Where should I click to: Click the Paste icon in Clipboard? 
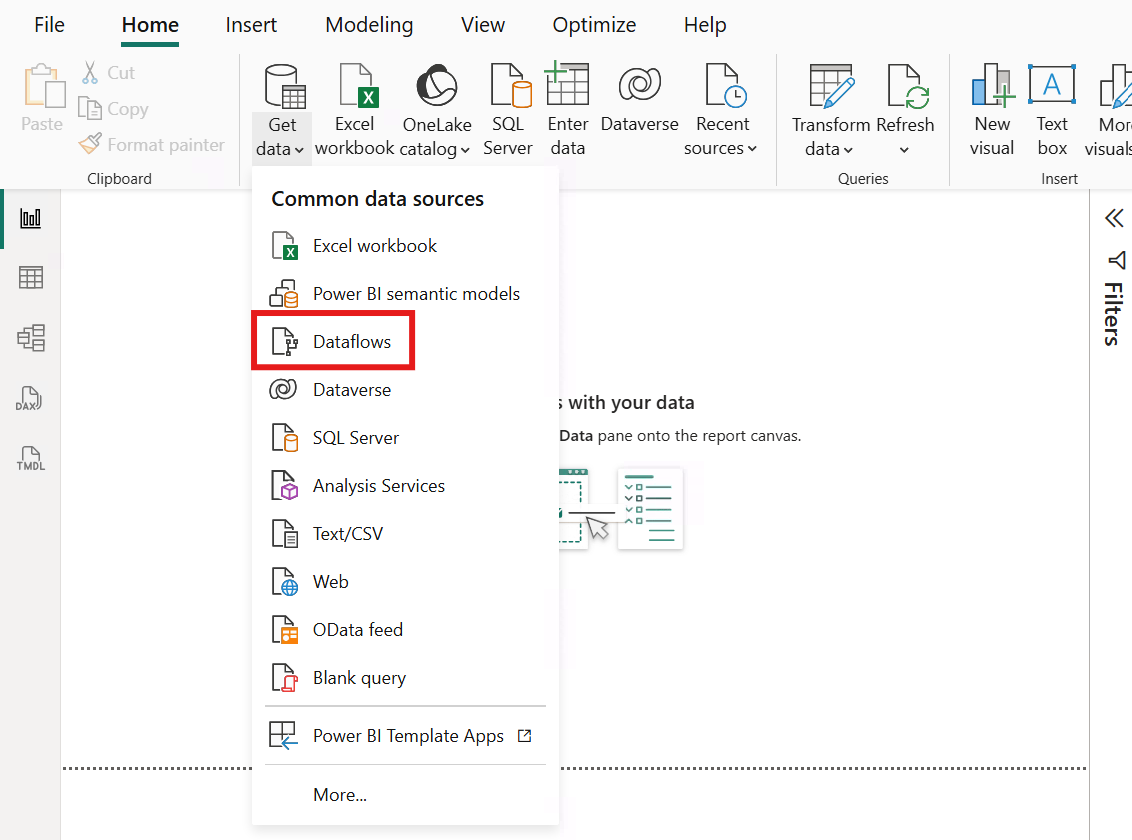click(x=43, y=87)
